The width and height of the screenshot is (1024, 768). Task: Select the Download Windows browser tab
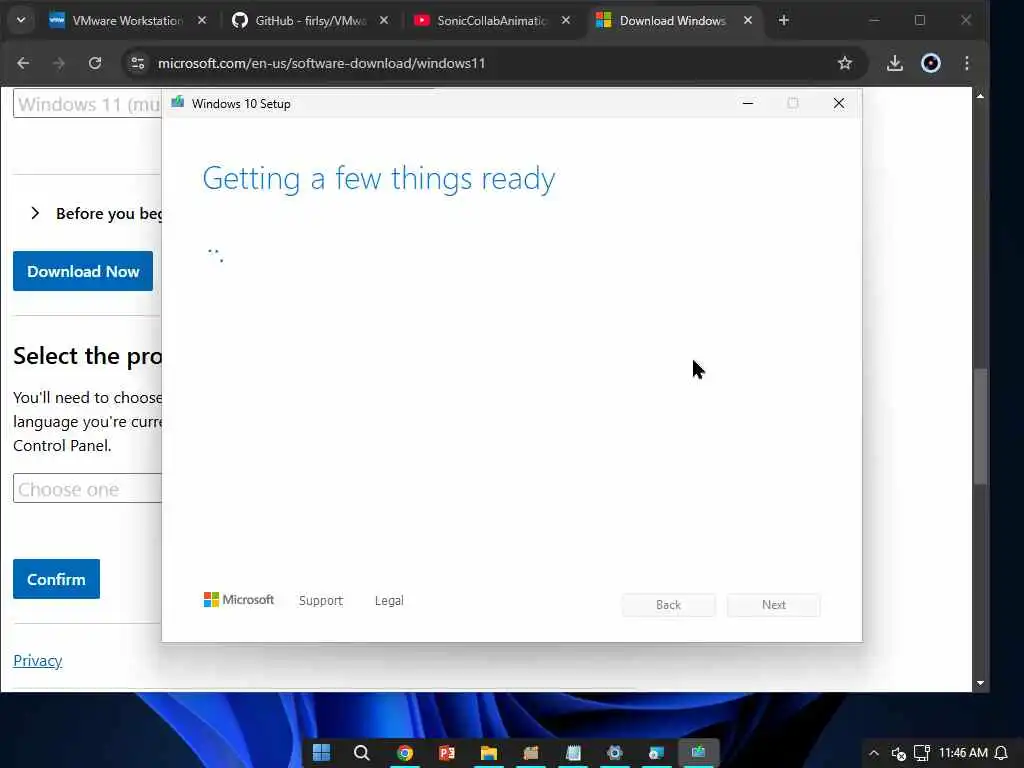[x=673, y=21]
